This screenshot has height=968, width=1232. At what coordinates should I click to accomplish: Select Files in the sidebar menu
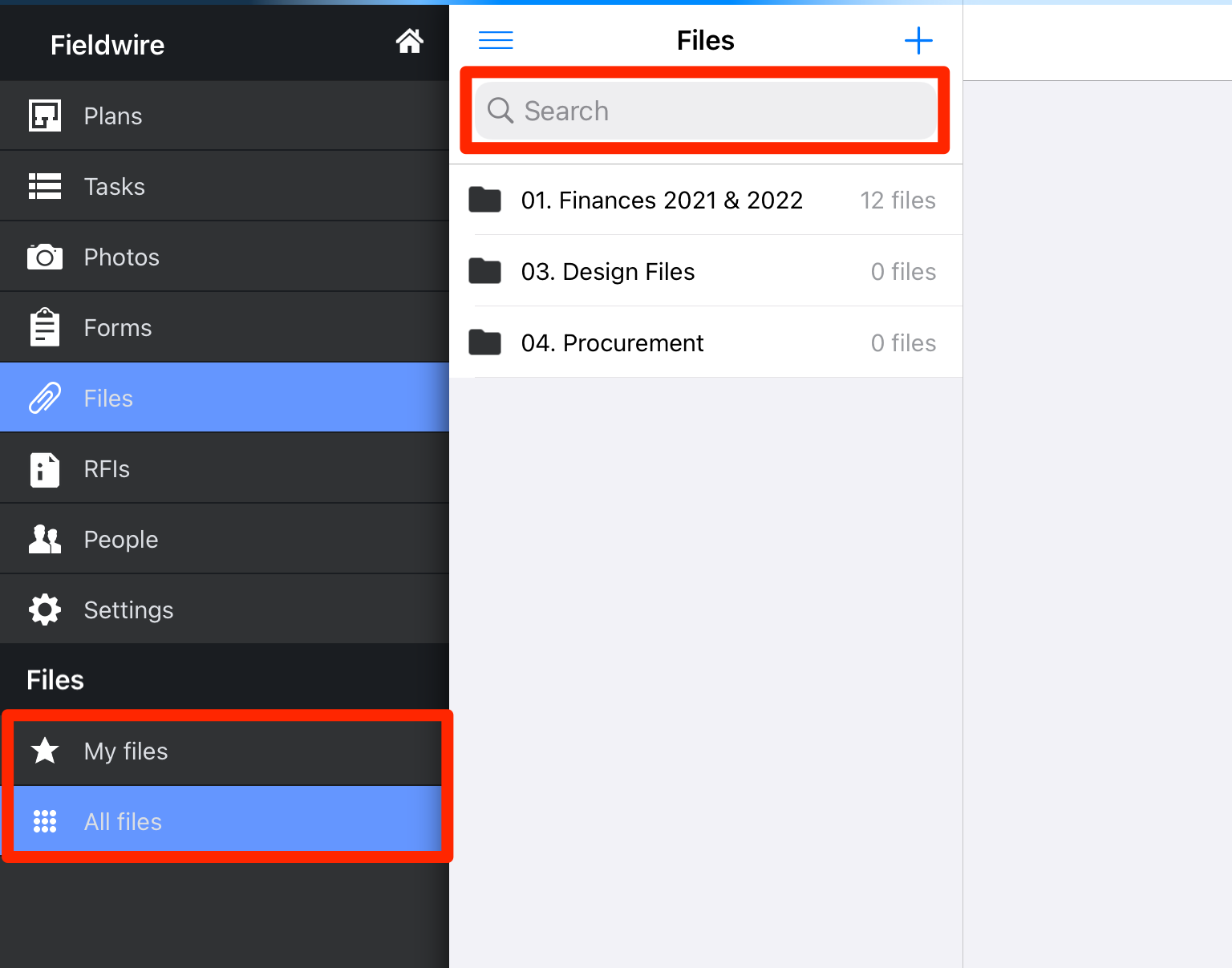coord(108,399)
